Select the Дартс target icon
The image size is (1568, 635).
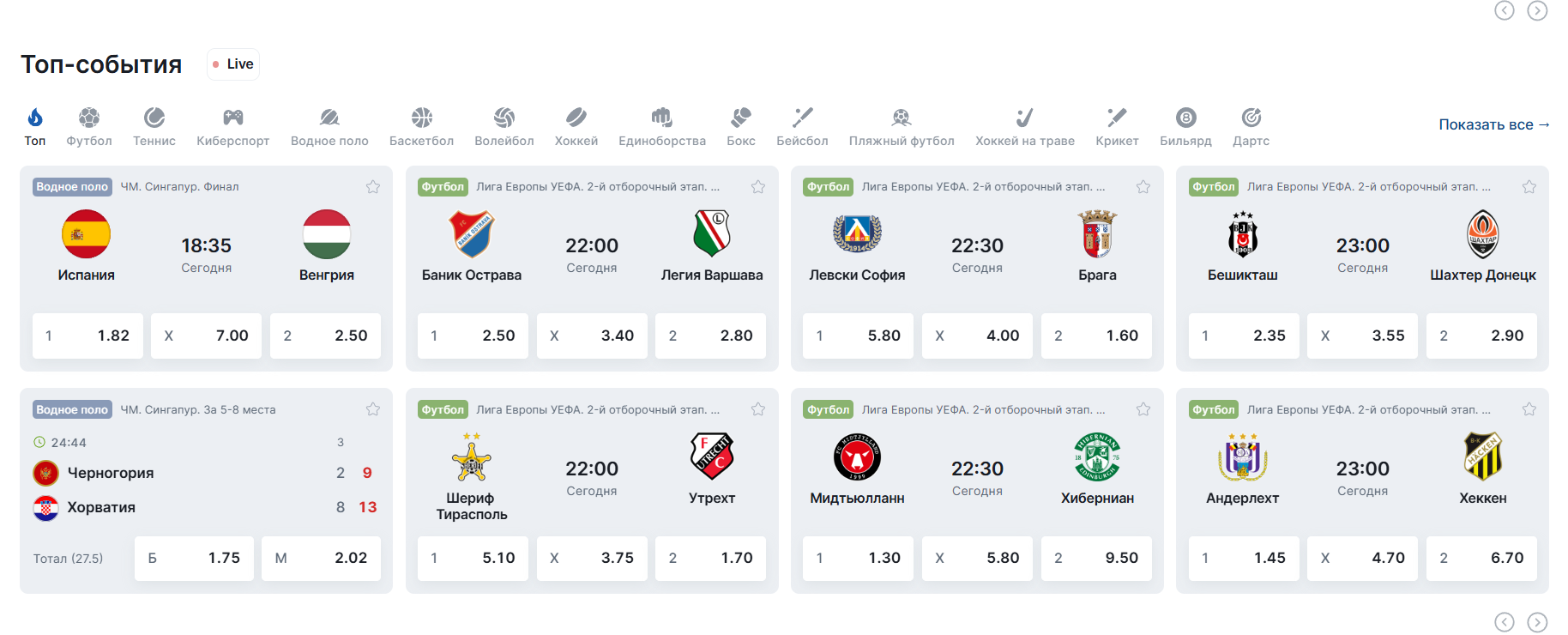point(1251,118)
